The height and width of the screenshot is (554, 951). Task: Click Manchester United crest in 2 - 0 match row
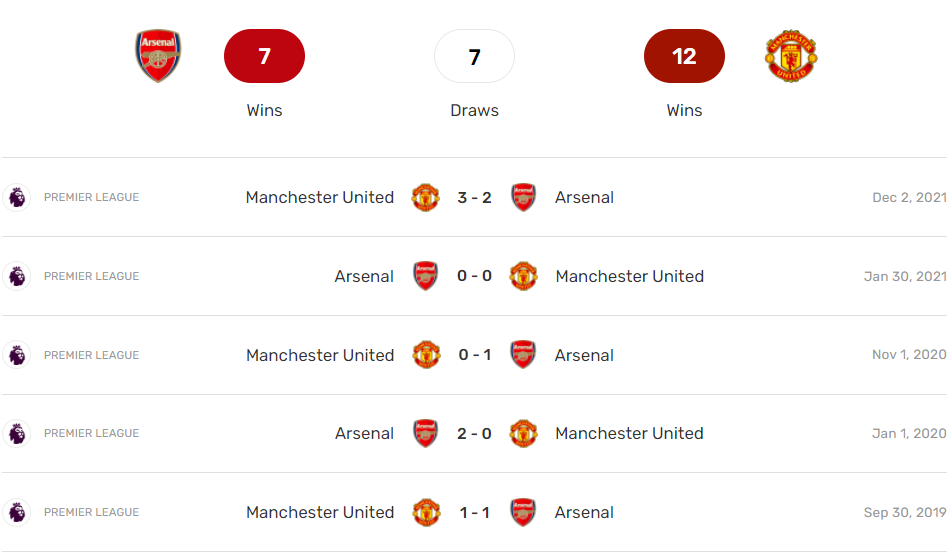click(x=523, y=433)
